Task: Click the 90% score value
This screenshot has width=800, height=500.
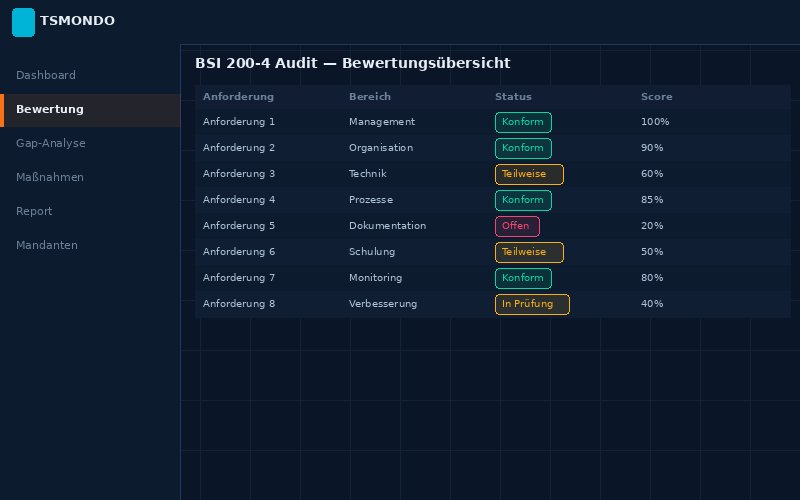Action: pos(652,148)
